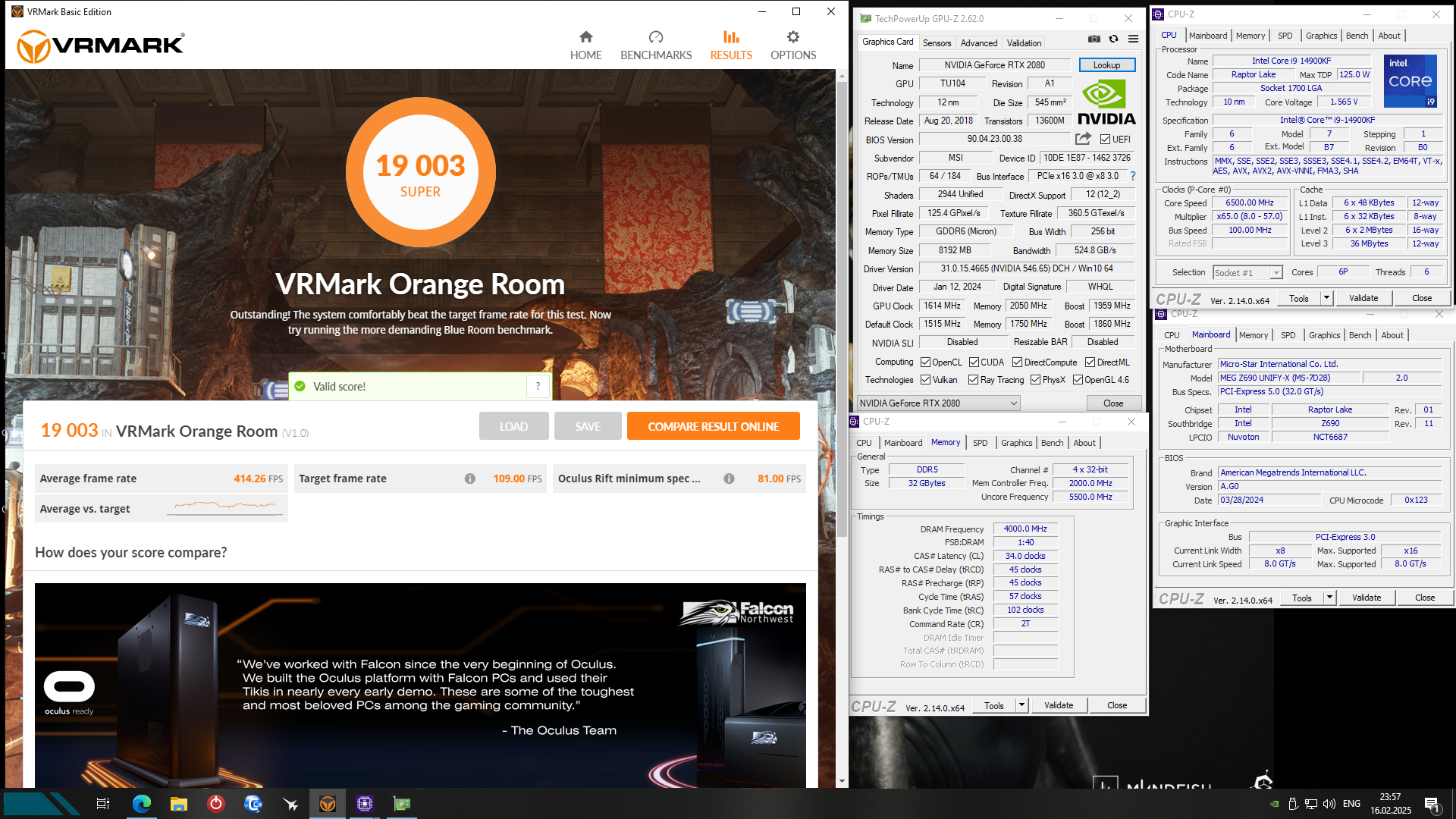Image resolution: width=1456 pixels, height=819 pixels.
Task: Click the Average vs. target graph
Action: point(225,507)
